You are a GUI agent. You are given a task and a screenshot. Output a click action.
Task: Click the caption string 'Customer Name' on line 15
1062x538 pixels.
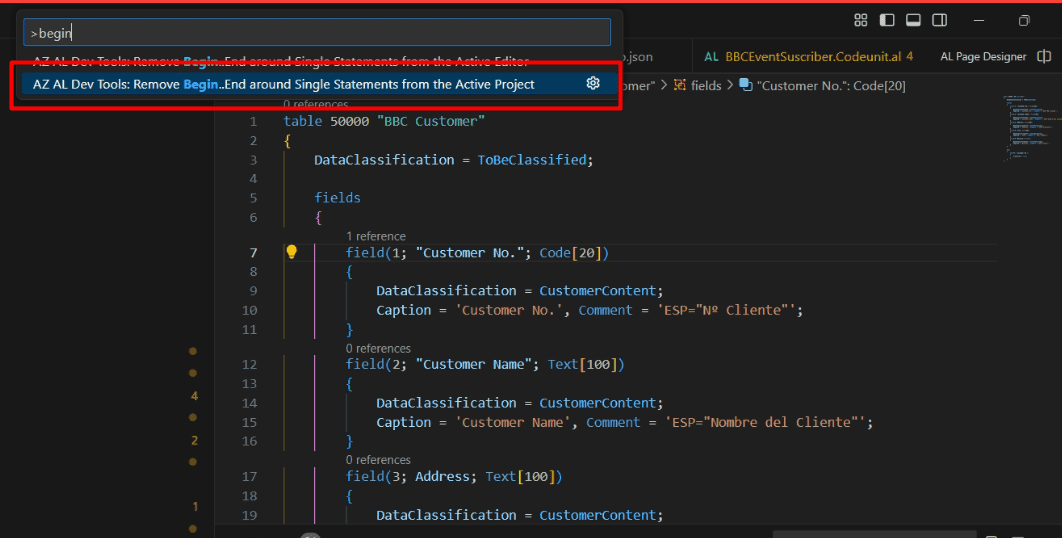pyautogui.click(x=511, y=422)
